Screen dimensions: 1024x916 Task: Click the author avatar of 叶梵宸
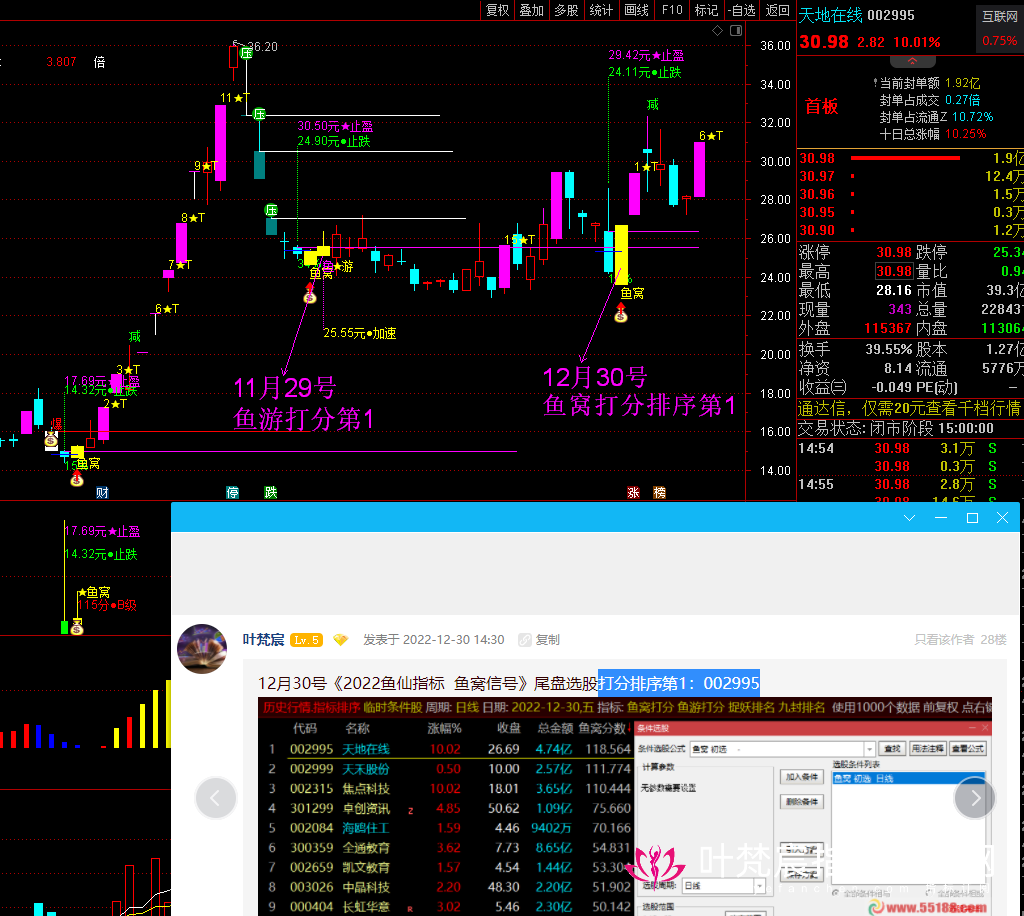pyautogui.click(x=202, y=649)
